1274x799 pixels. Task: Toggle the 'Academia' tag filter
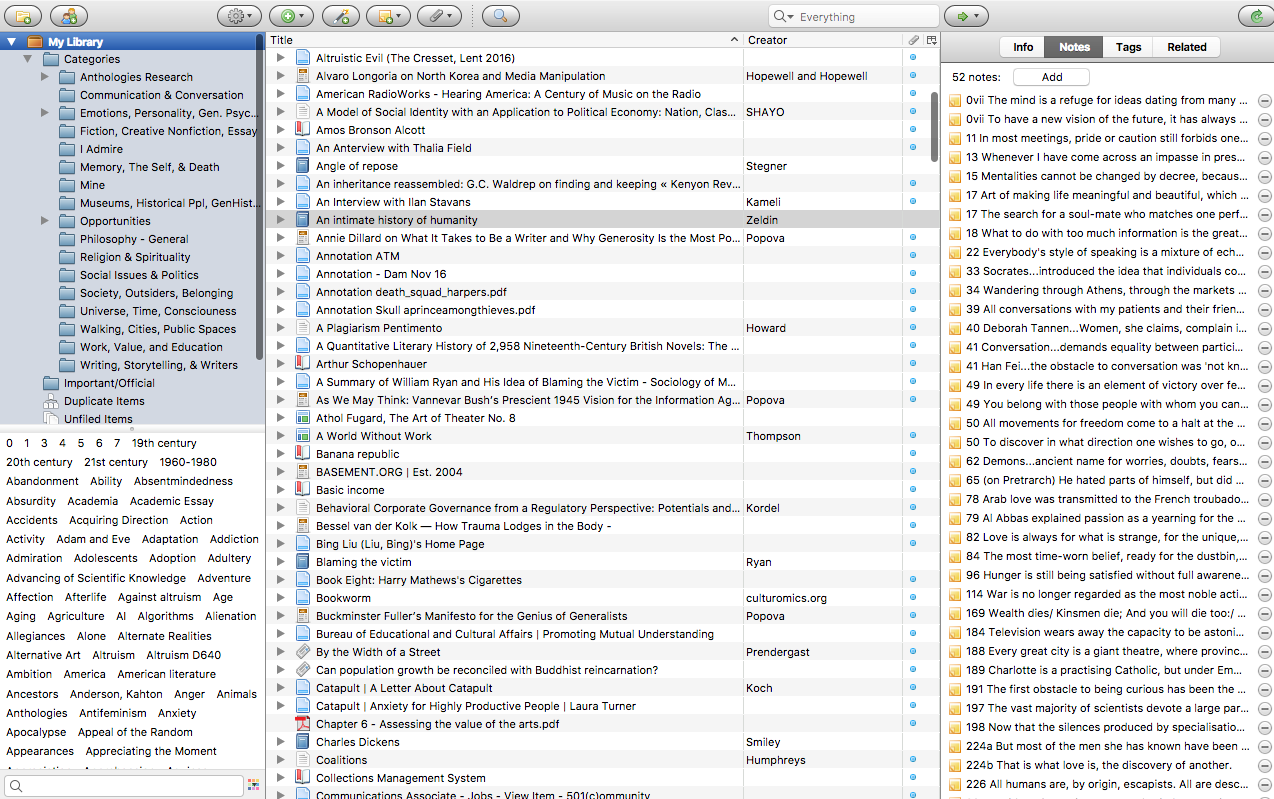click(x=93, y=501)
